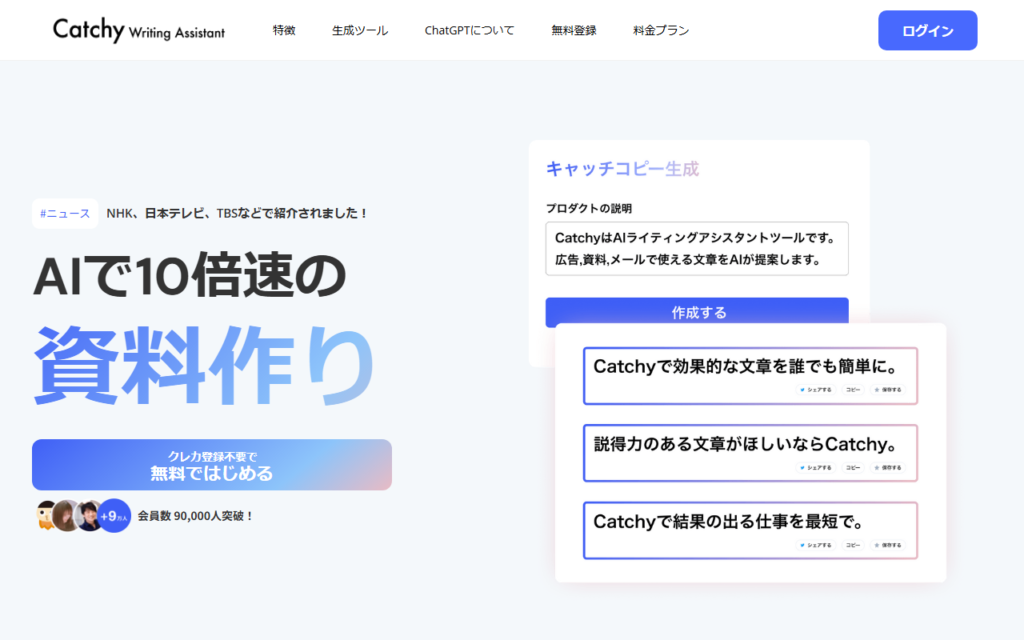Star-save the 'Catchyで結果の出る仕事' result
Viewport: 1024px width, 640px height.
[887, 545]
